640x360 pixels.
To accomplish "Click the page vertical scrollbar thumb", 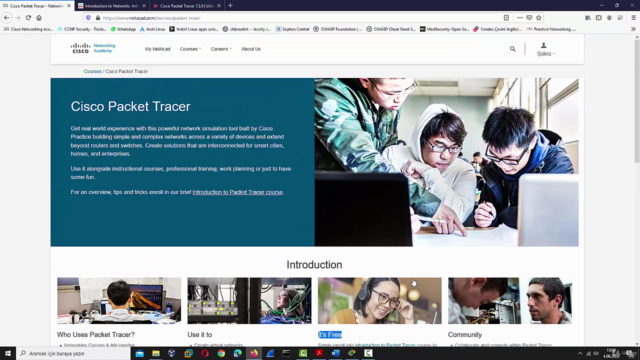I will [637, 102].
